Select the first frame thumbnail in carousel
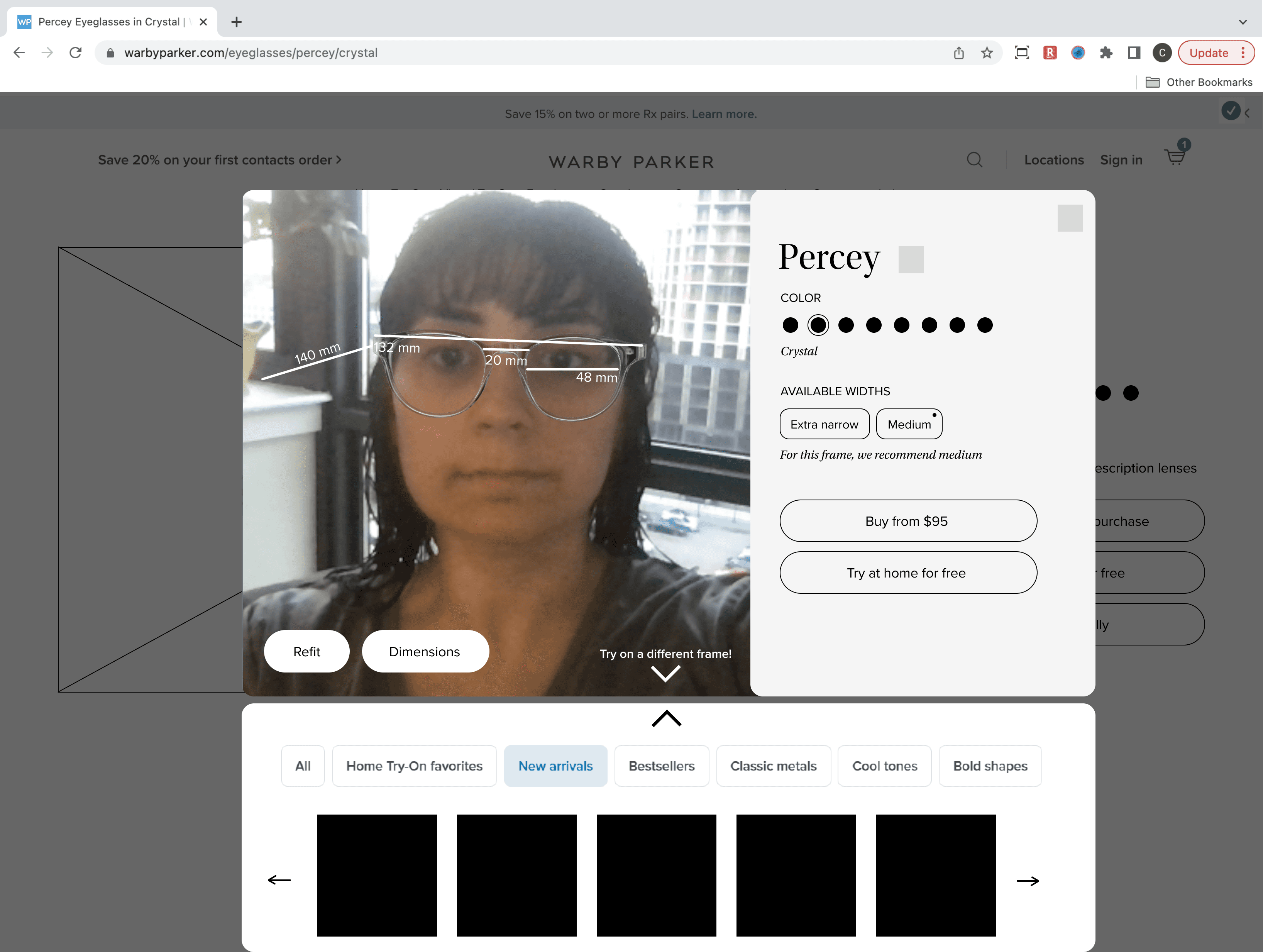The height and width of the screenshot is (952, 1263). [x=377, y=875]
